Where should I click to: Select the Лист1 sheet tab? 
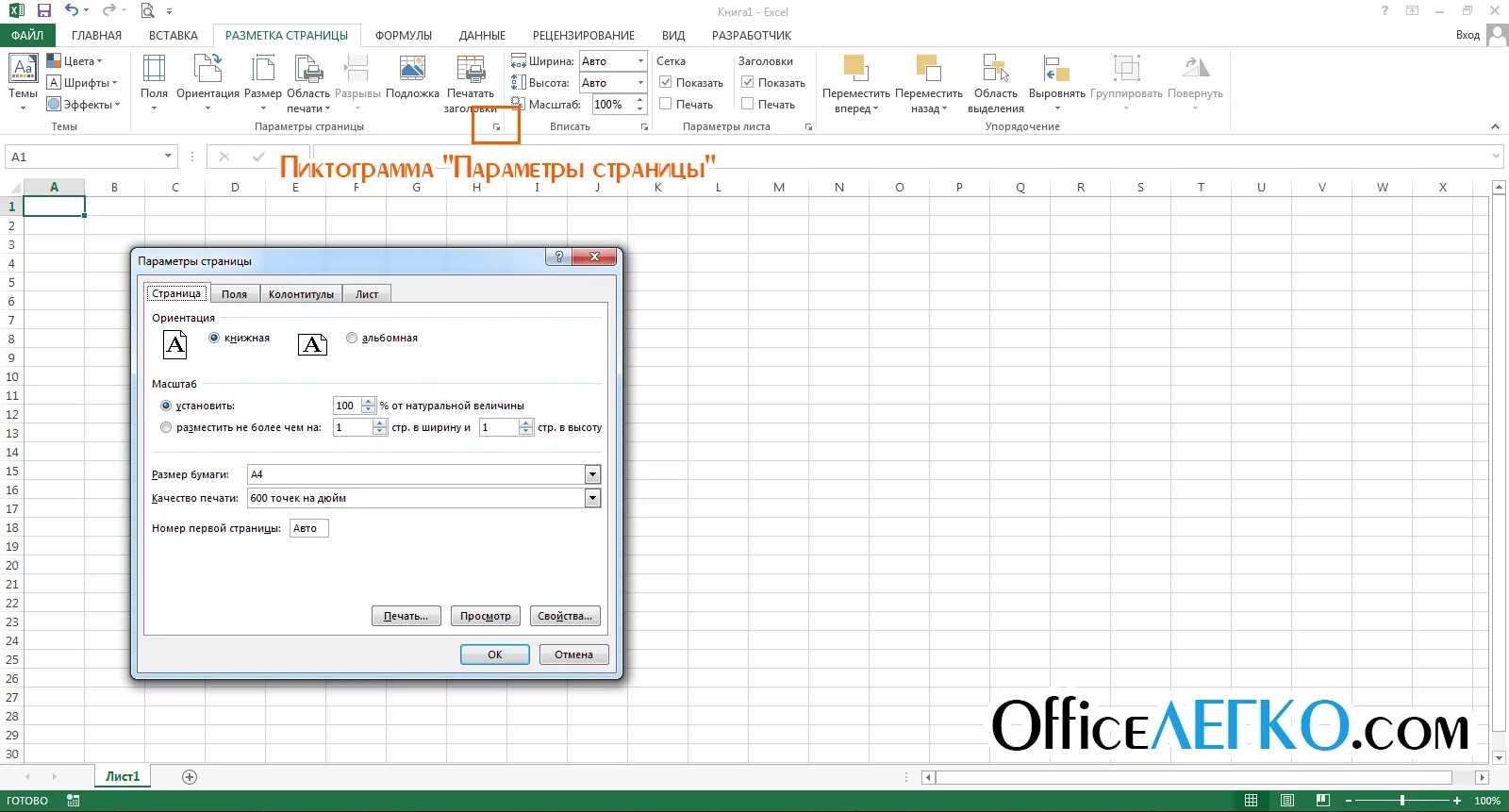(123, 777)
